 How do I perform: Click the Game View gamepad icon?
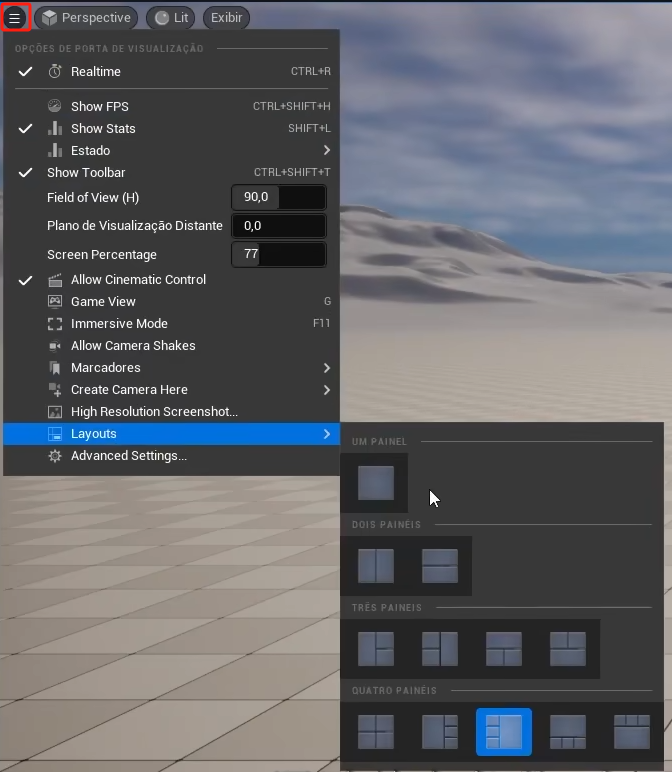(55, 301)
